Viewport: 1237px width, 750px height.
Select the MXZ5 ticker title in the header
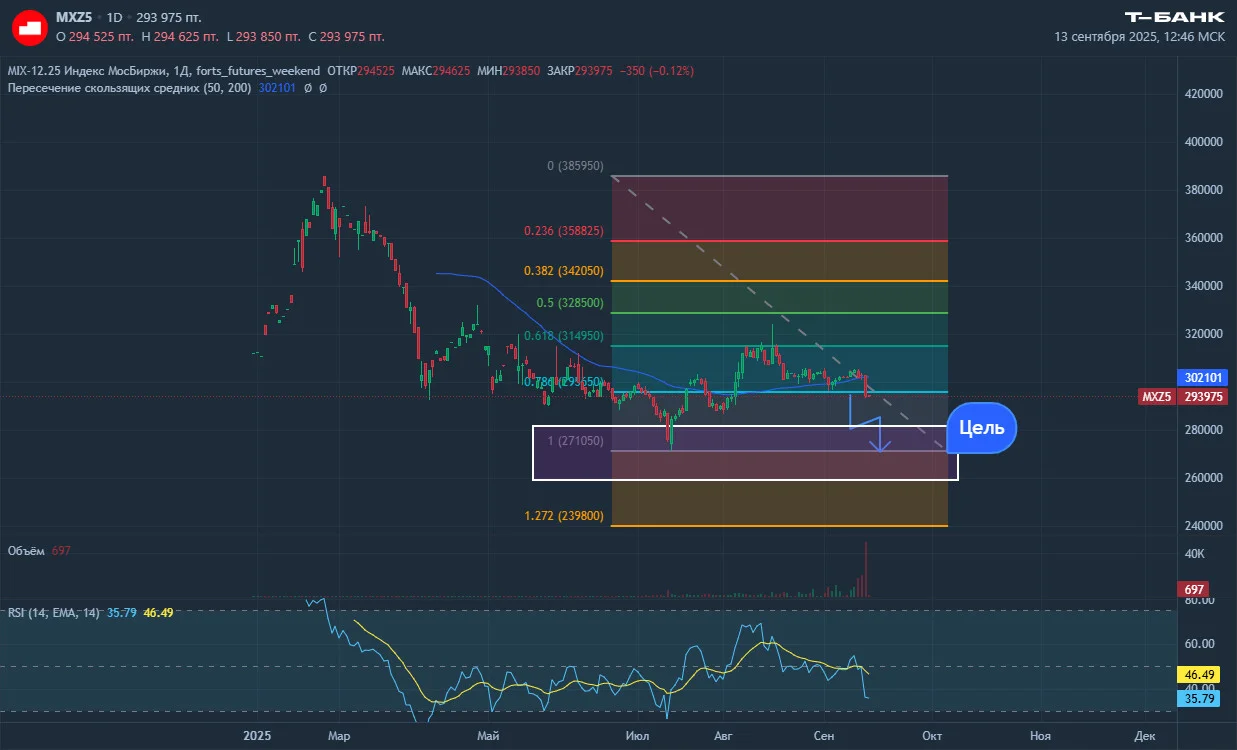tap(75, 18)
